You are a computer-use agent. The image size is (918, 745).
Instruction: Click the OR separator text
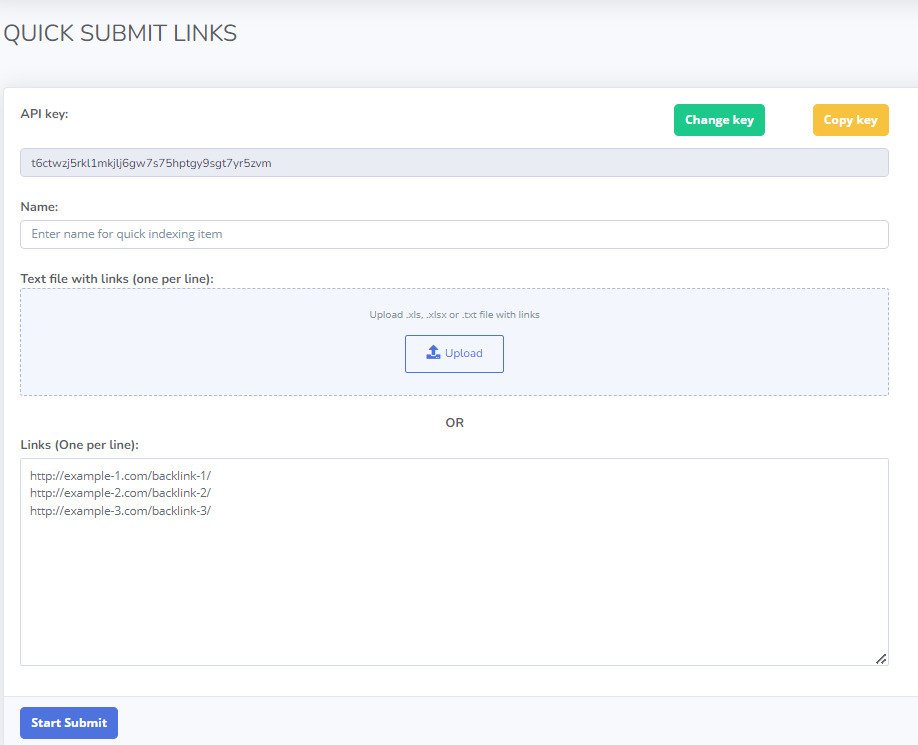pyautogui.click(x=454, y=423)
